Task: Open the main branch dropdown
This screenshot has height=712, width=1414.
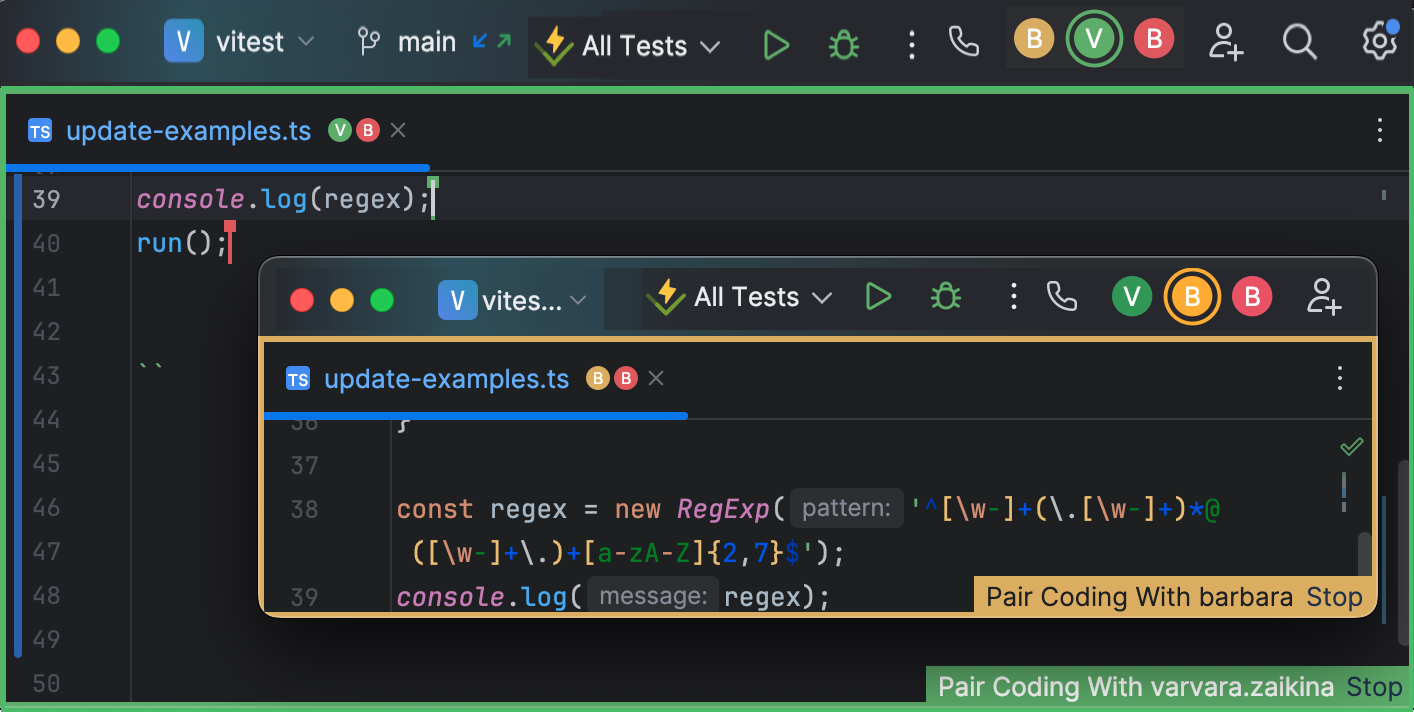Action: (x=428, y=41)
